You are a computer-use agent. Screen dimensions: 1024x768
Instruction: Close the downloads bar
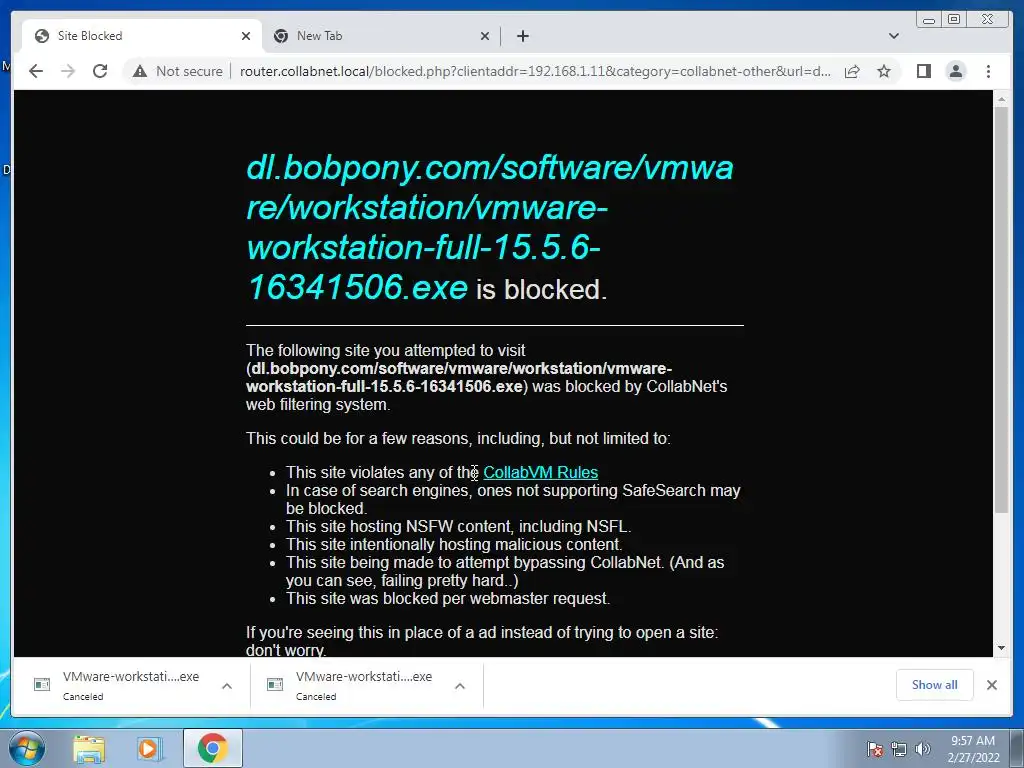pos(991,684)
